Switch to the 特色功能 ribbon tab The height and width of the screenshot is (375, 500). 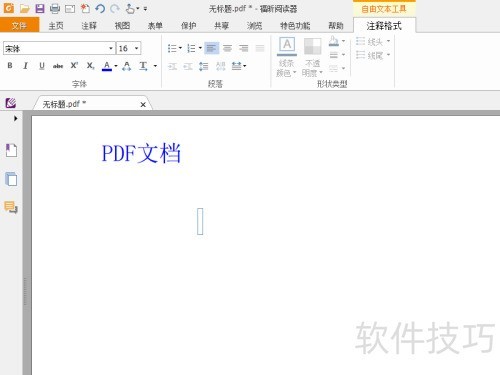(295, 26)
